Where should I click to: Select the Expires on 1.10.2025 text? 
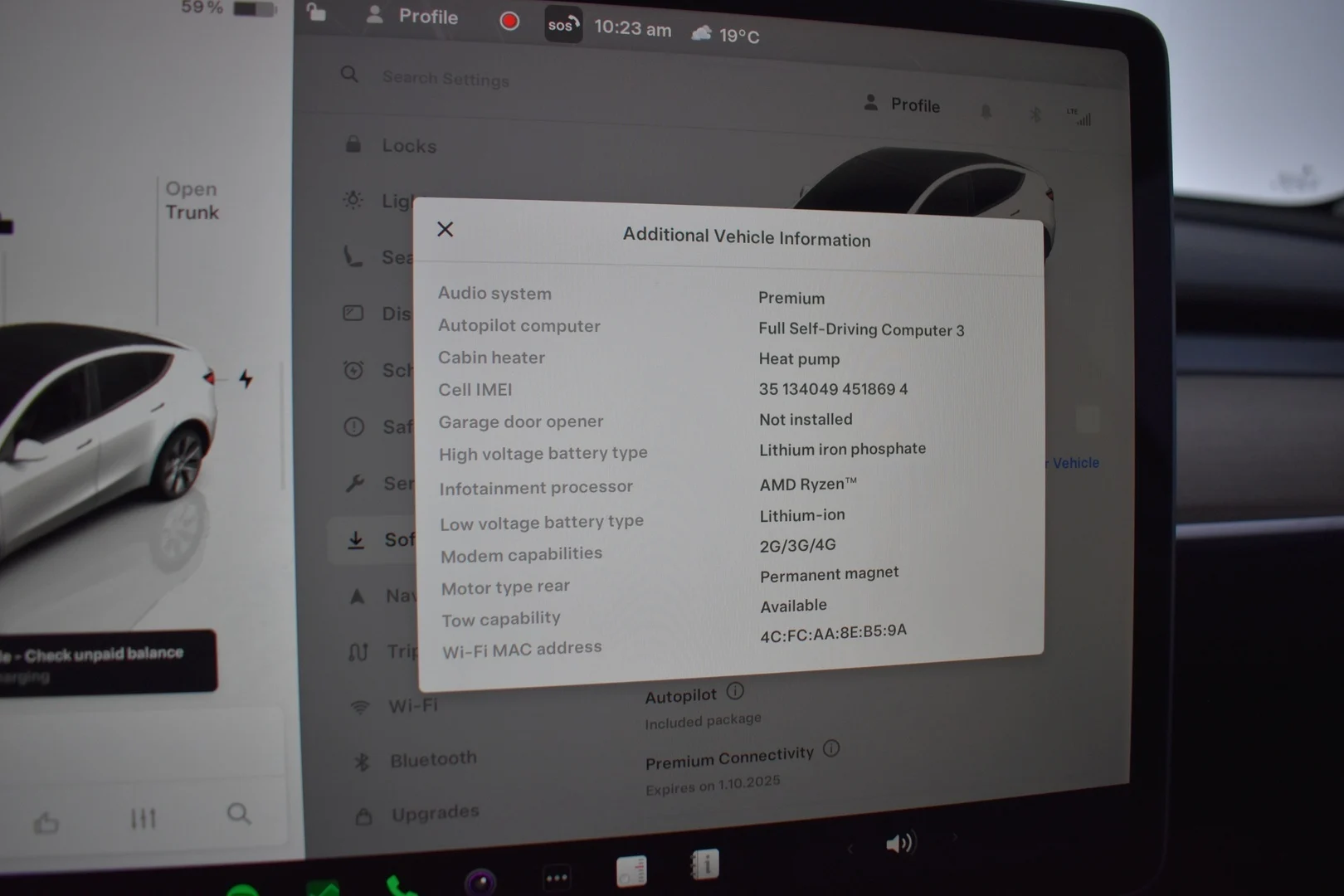point(713,785)
